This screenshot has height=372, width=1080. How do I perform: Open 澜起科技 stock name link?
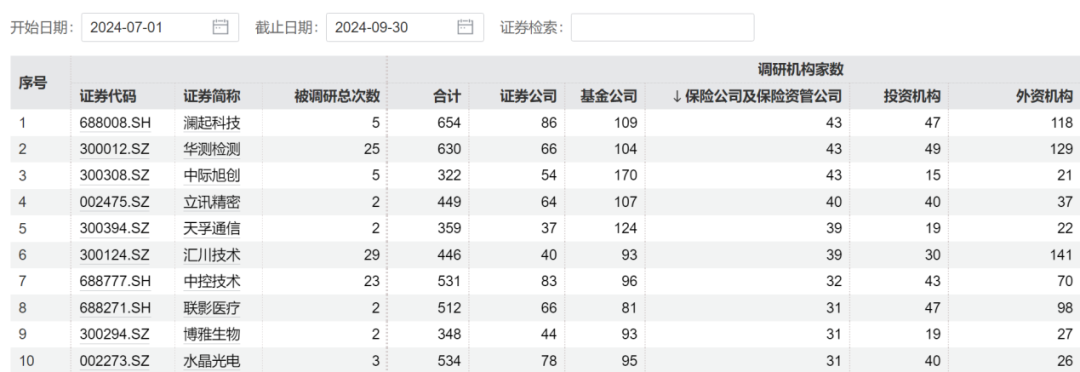click(x=211, y=123)
